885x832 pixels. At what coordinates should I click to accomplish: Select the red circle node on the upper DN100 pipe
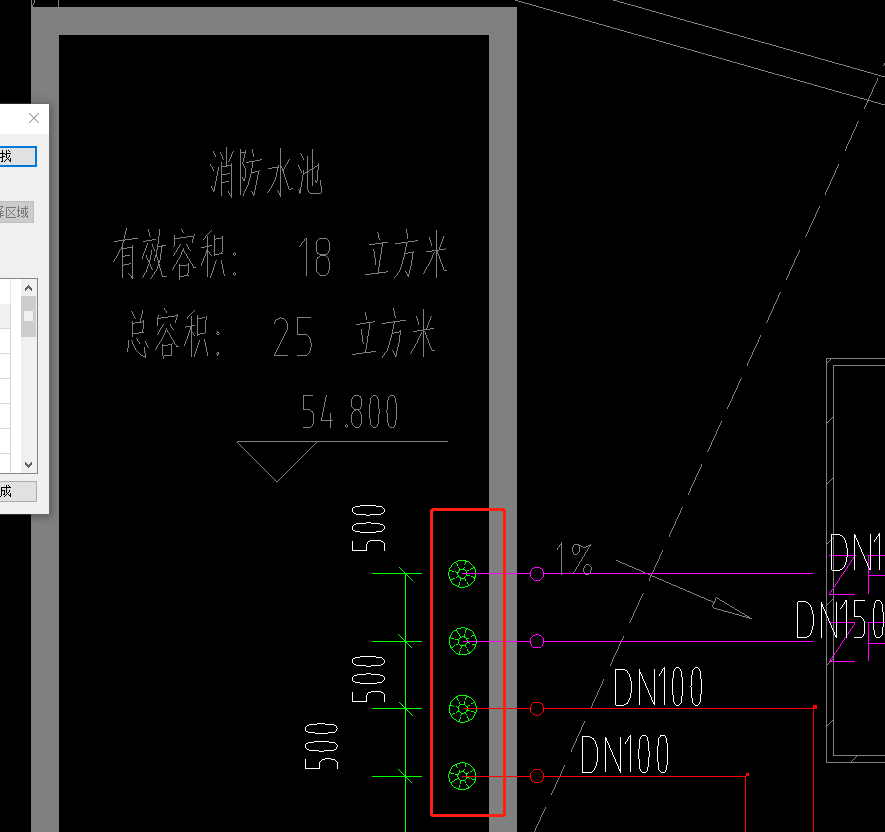tap(537, 708)
